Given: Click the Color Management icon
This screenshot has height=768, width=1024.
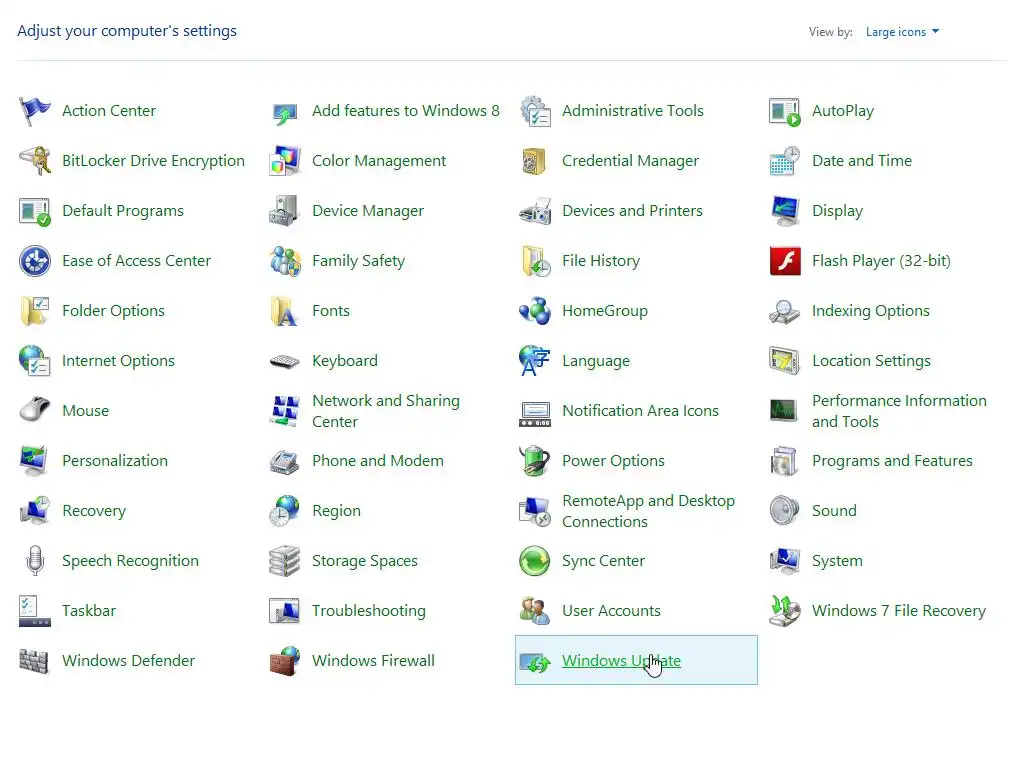Looking at the screenshot, I should pyautogui.click(x=285, y=161).
